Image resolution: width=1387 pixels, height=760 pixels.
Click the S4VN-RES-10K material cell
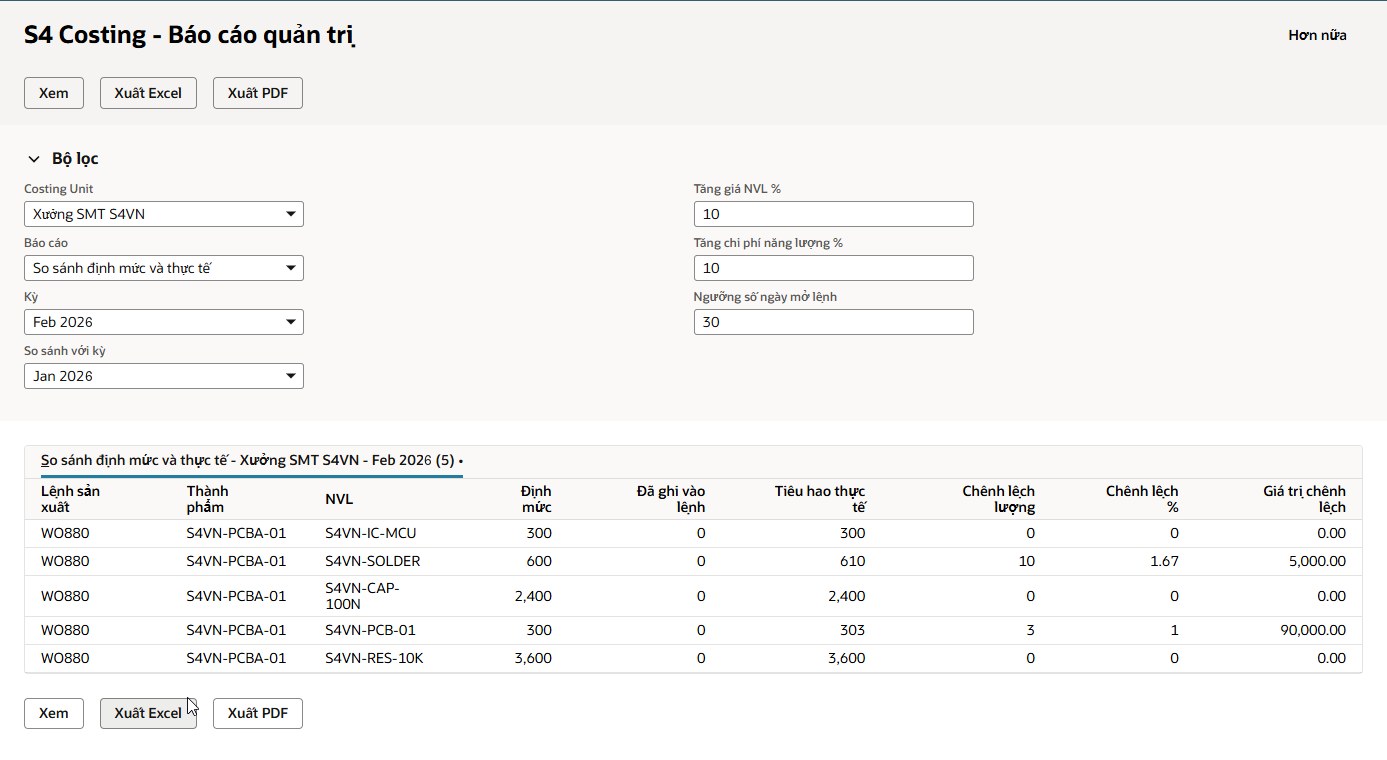coord(374,659)
